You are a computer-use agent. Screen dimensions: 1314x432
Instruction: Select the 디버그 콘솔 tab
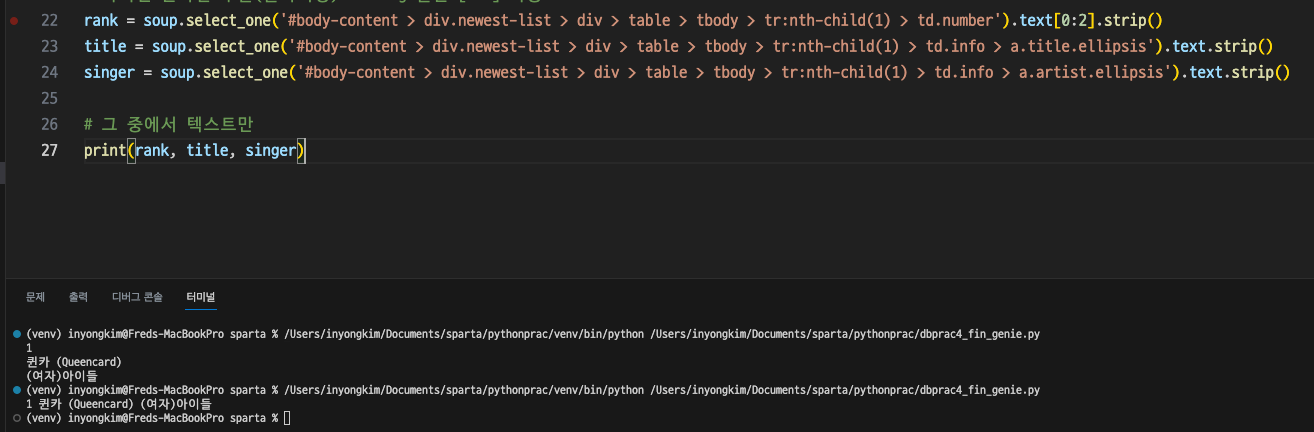pyautogui.click(x=137, y=297)
